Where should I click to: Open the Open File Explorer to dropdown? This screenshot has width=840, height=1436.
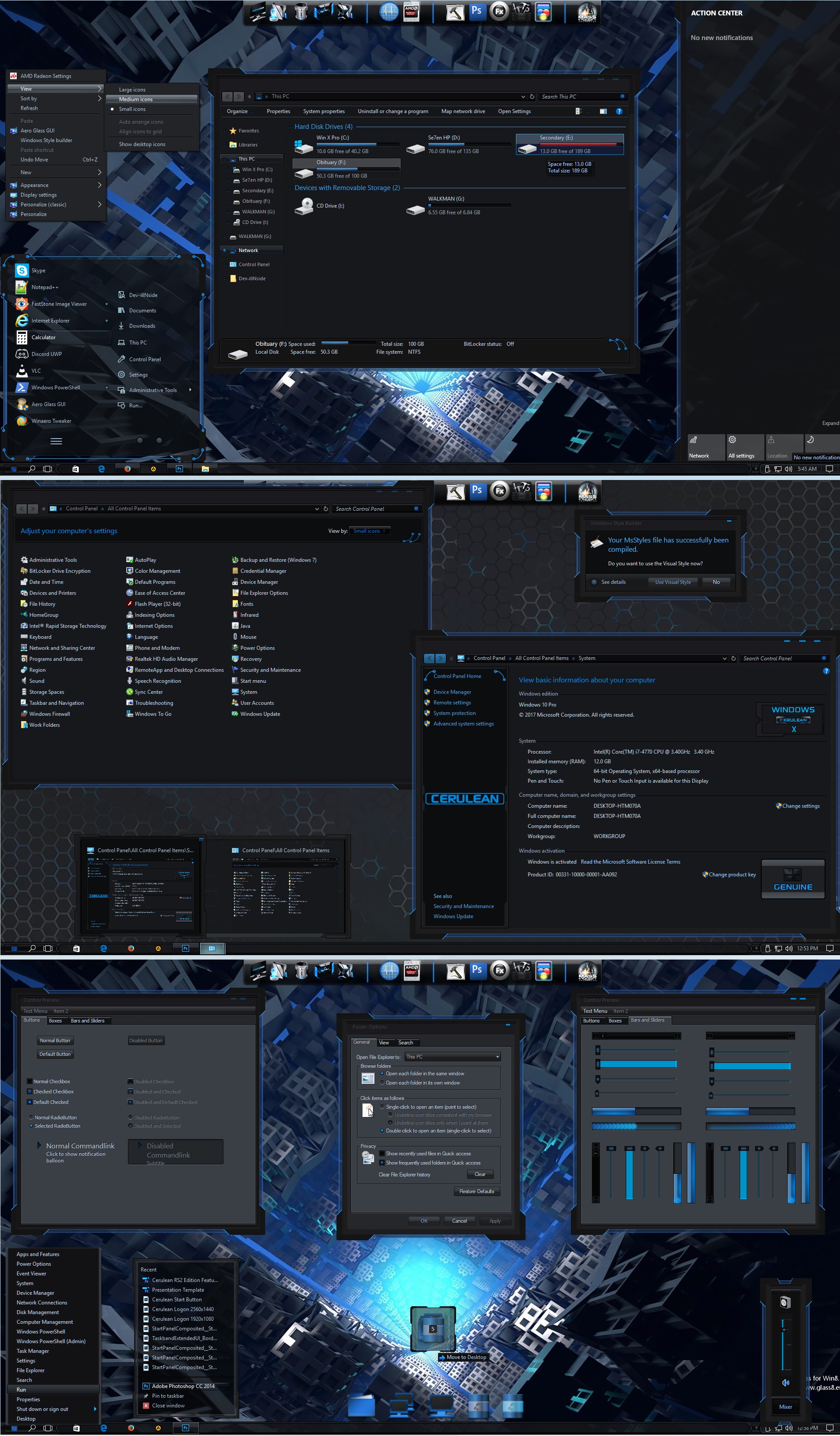(x=452, y=1057)
